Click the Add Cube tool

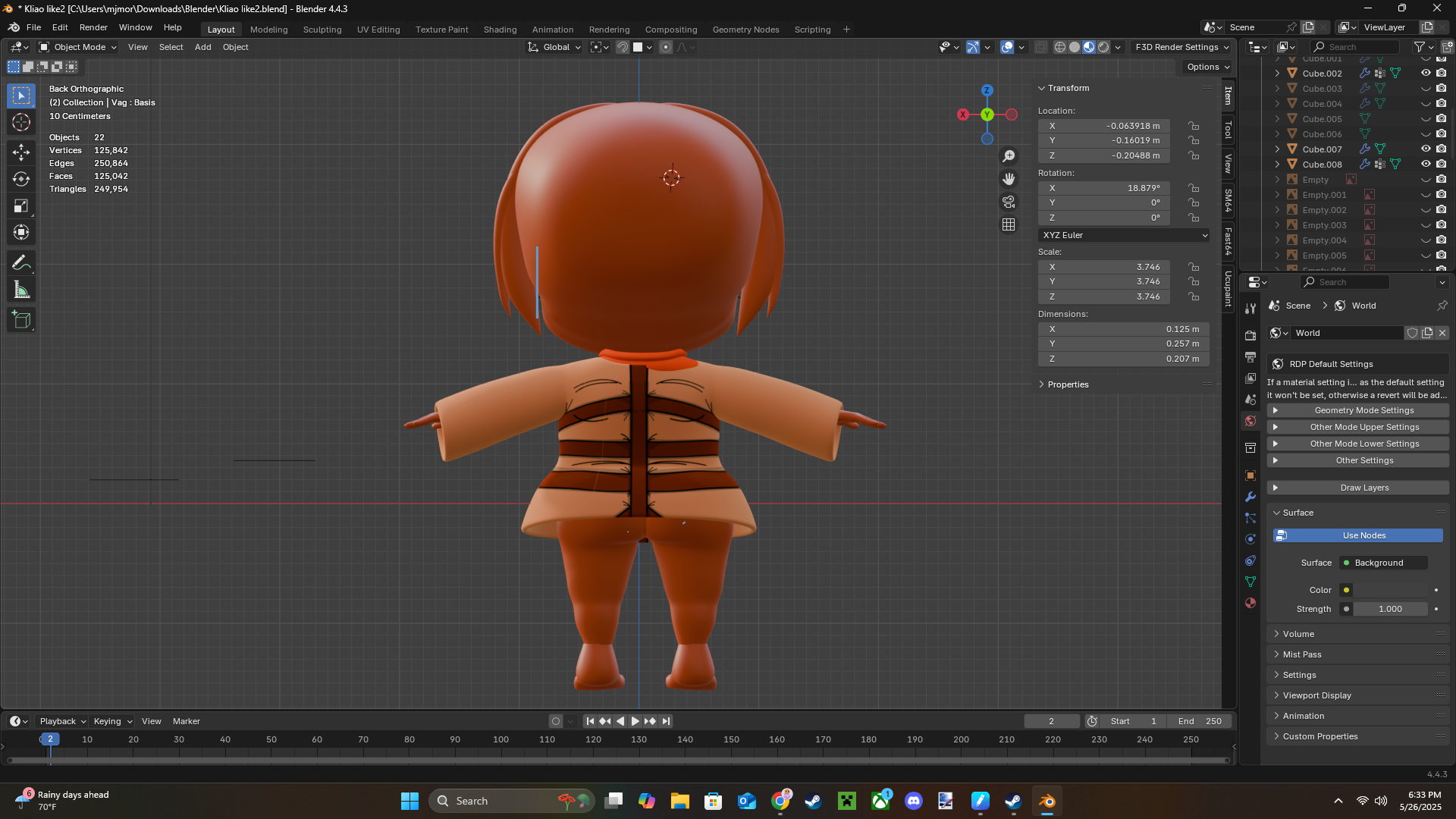(x=21, y=320)
